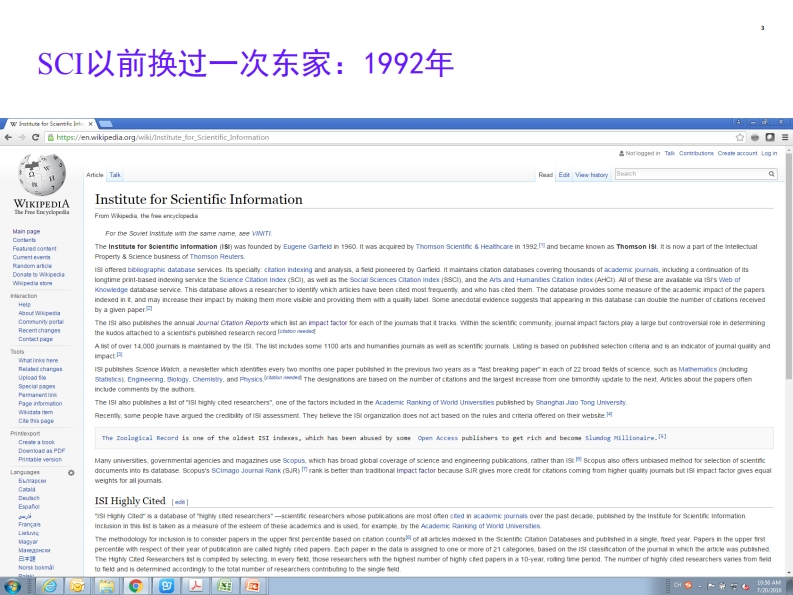Switch to the Article tab

(x=95, y=175)
